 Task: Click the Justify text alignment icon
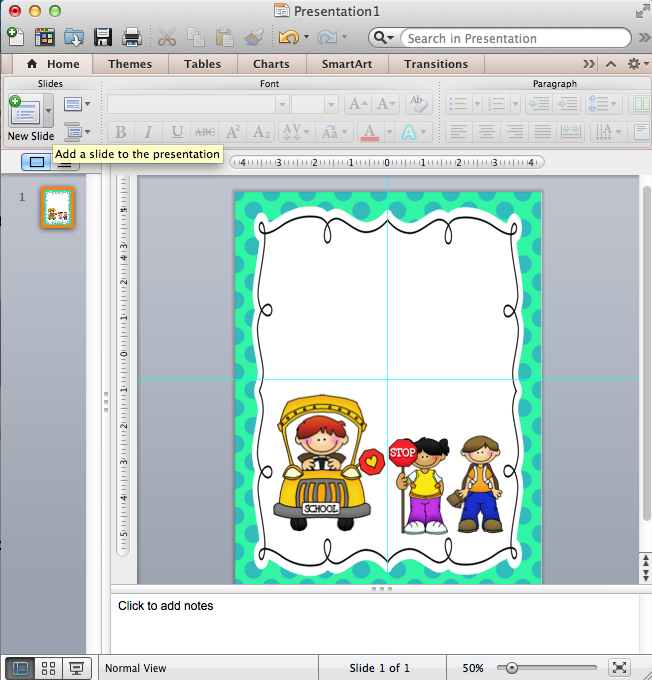click(x=542, y=132)
